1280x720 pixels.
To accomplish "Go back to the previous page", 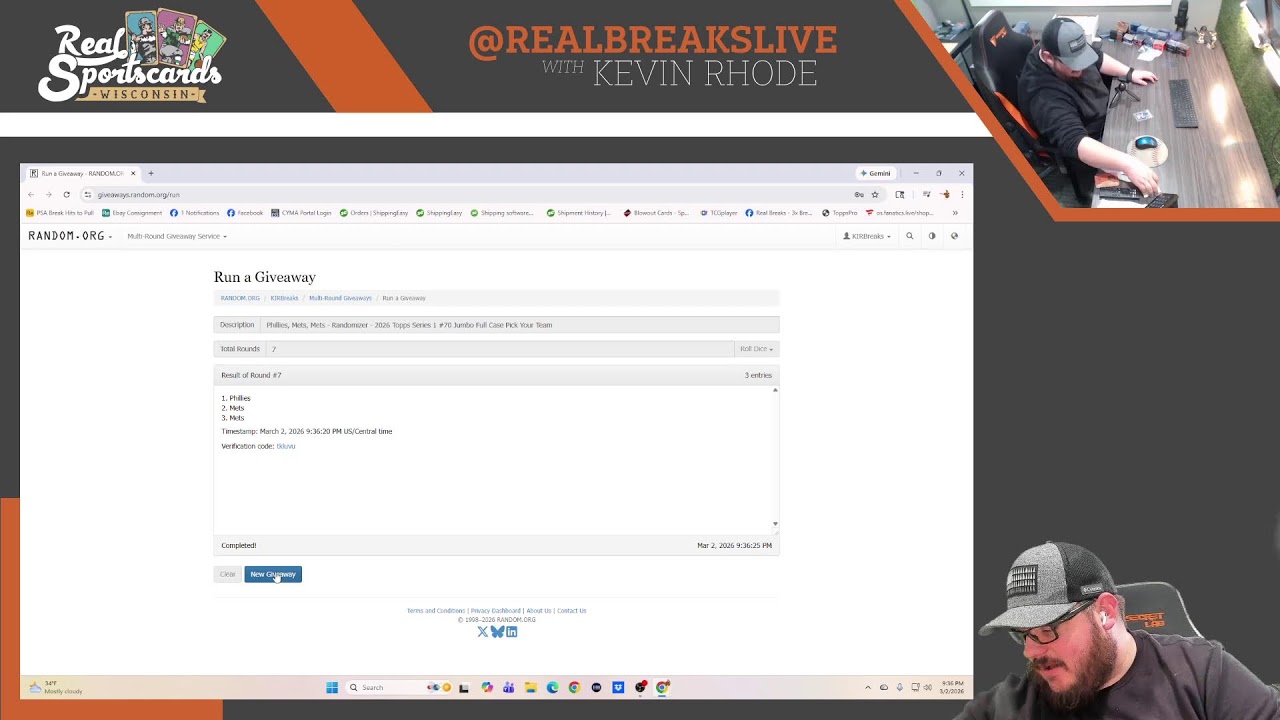I will coord(31,195).
